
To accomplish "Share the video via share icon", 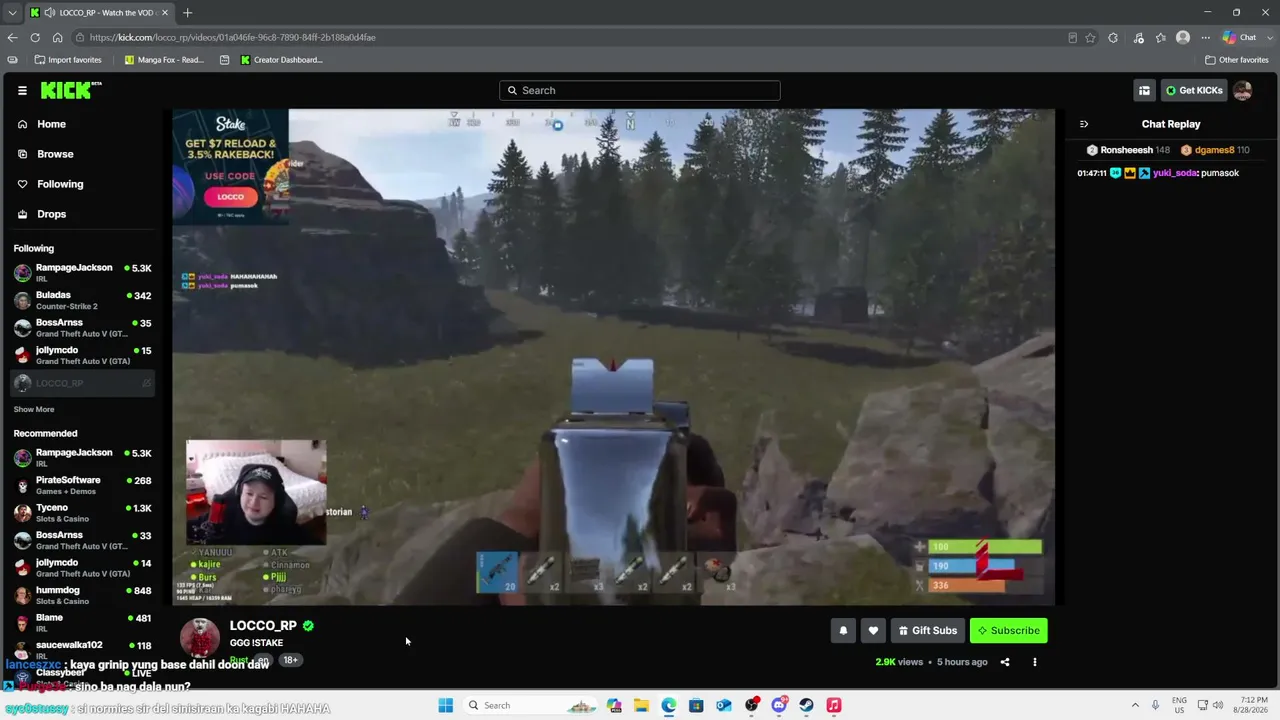I will click(x=1005, y=662).
